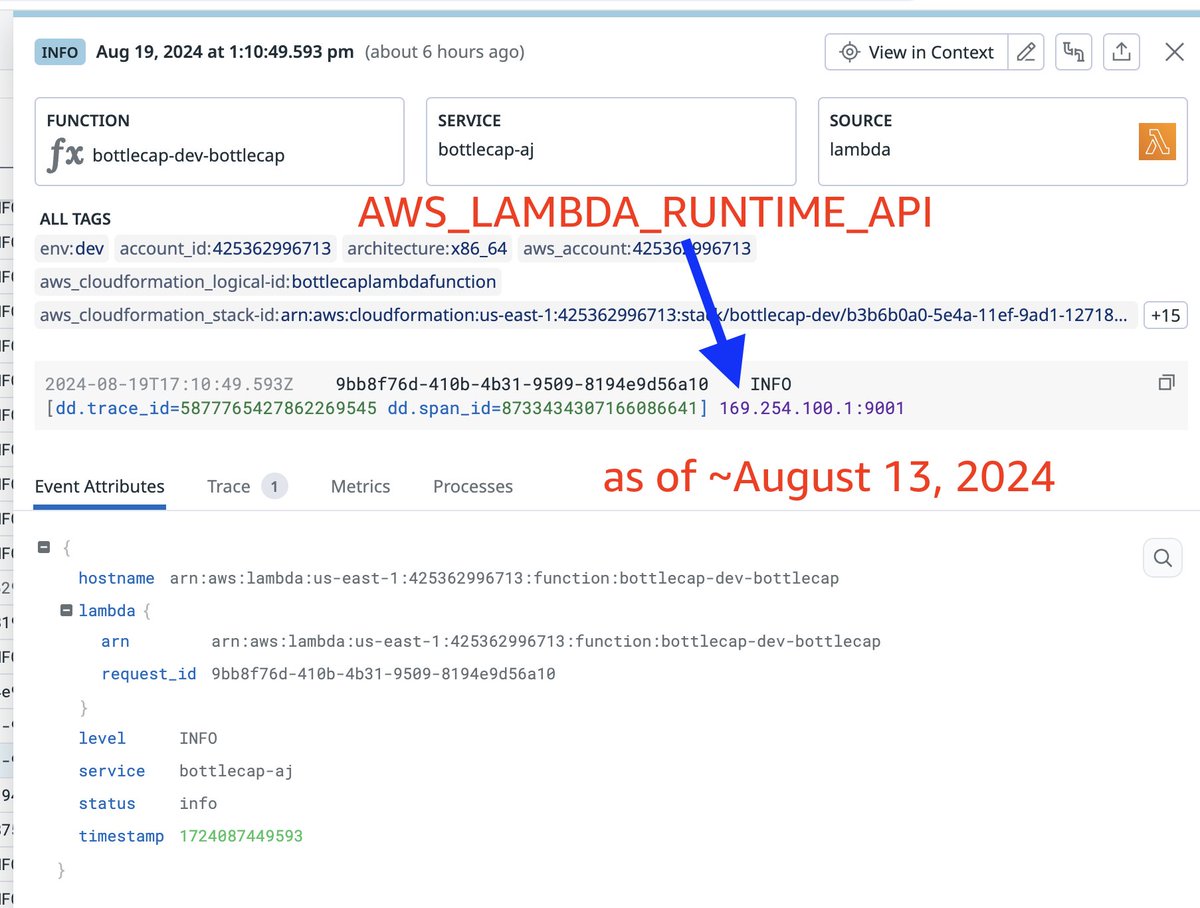
Task: Click the pencil edit icon
Action: tap(1026, 52)
